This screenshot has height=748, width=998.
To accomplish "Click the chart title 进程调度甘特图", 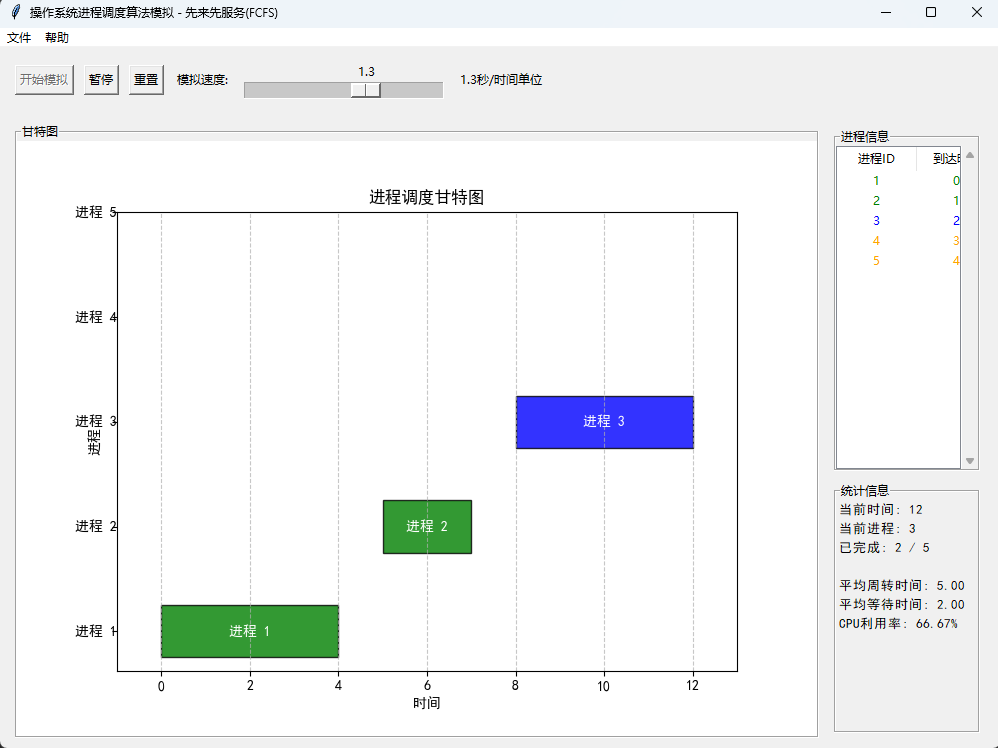I will (x=426, y=197).
